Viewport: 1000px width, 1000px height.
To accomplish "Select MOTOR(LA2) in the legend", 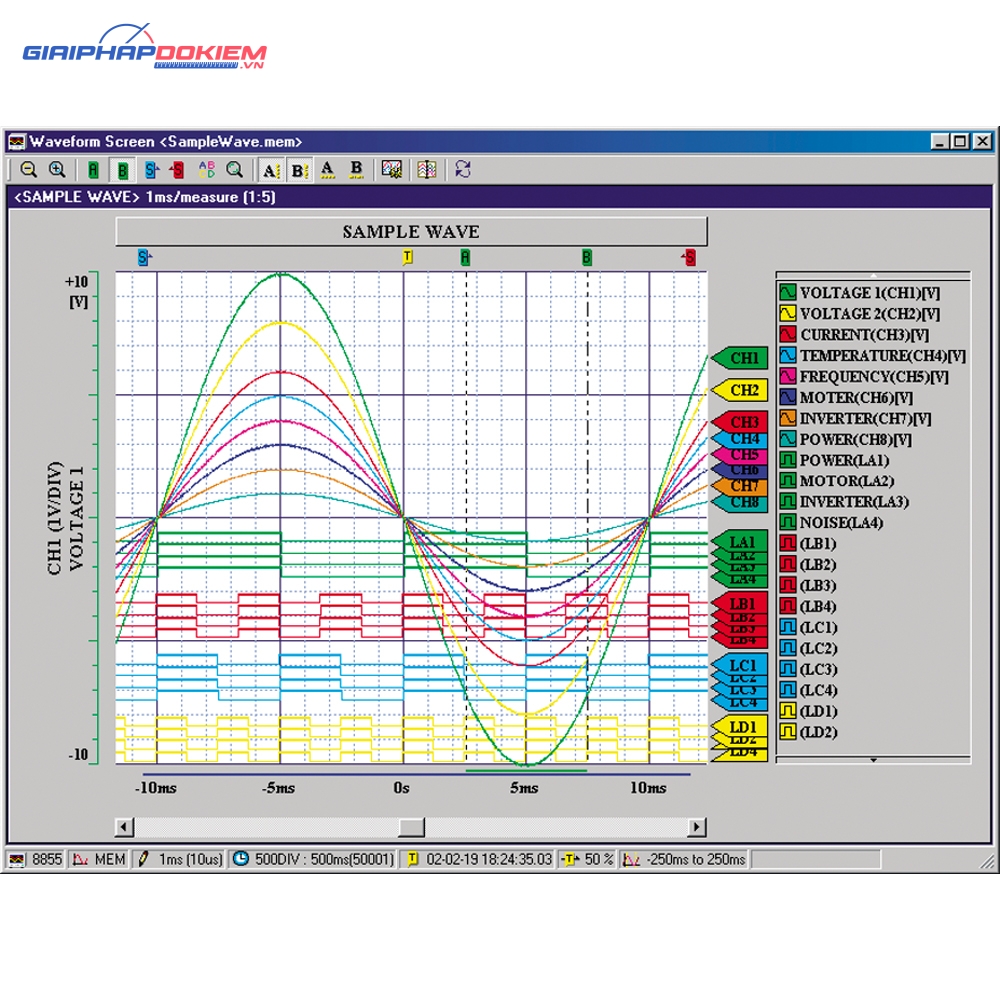I will pos(837,481).
